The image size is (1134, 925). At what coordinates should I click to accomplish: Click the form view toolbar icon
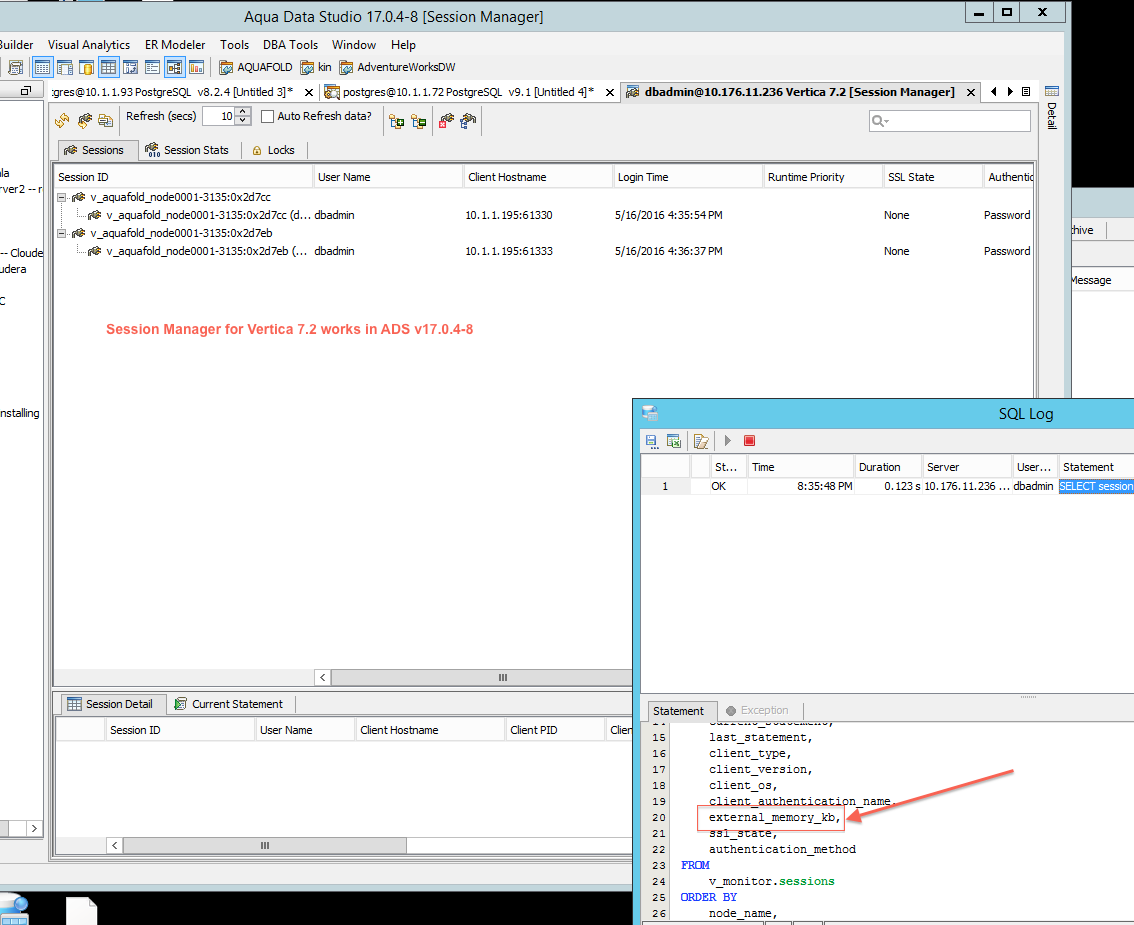pos(153,68)
